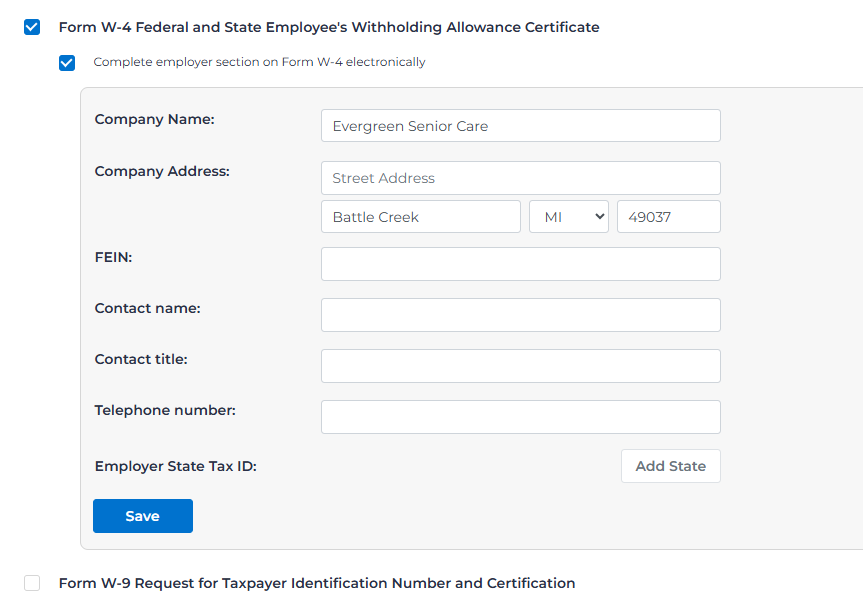
Task: Uncheck the Form W-4 checkbox
Action: coord(32,27)
